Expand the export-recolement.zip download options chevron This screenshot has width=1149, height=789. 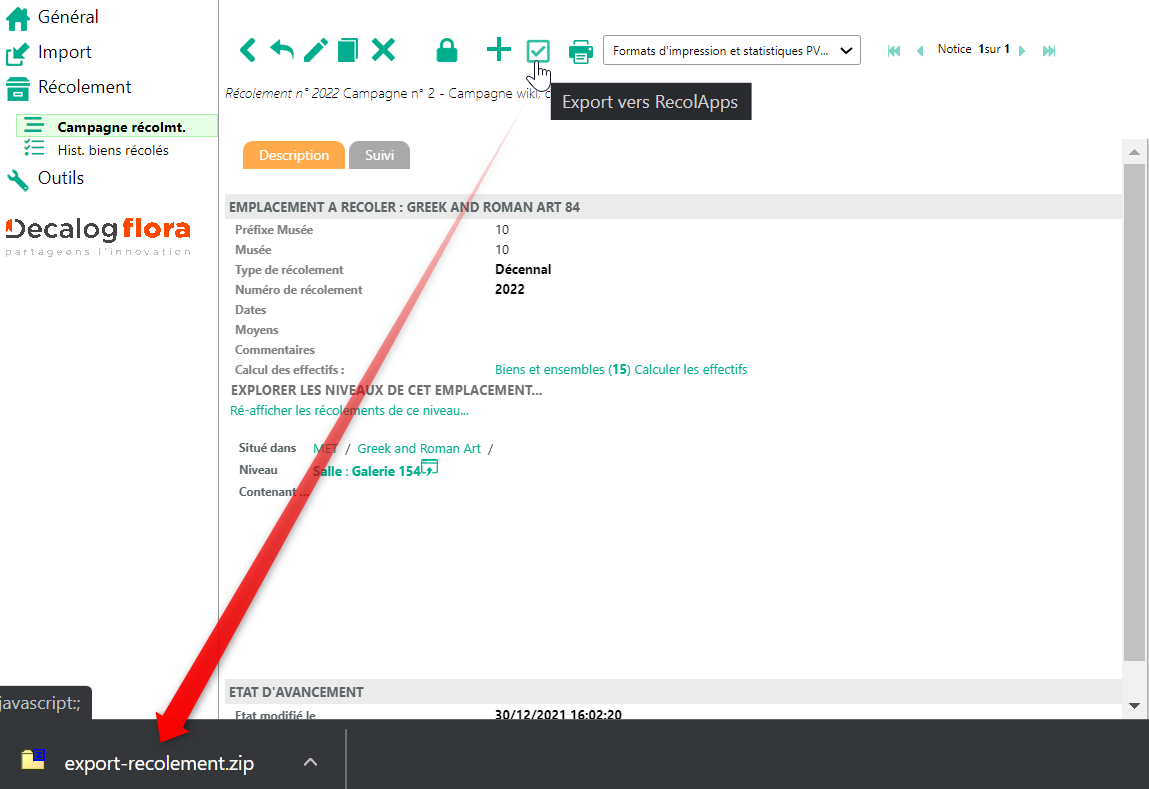[310, 763]
